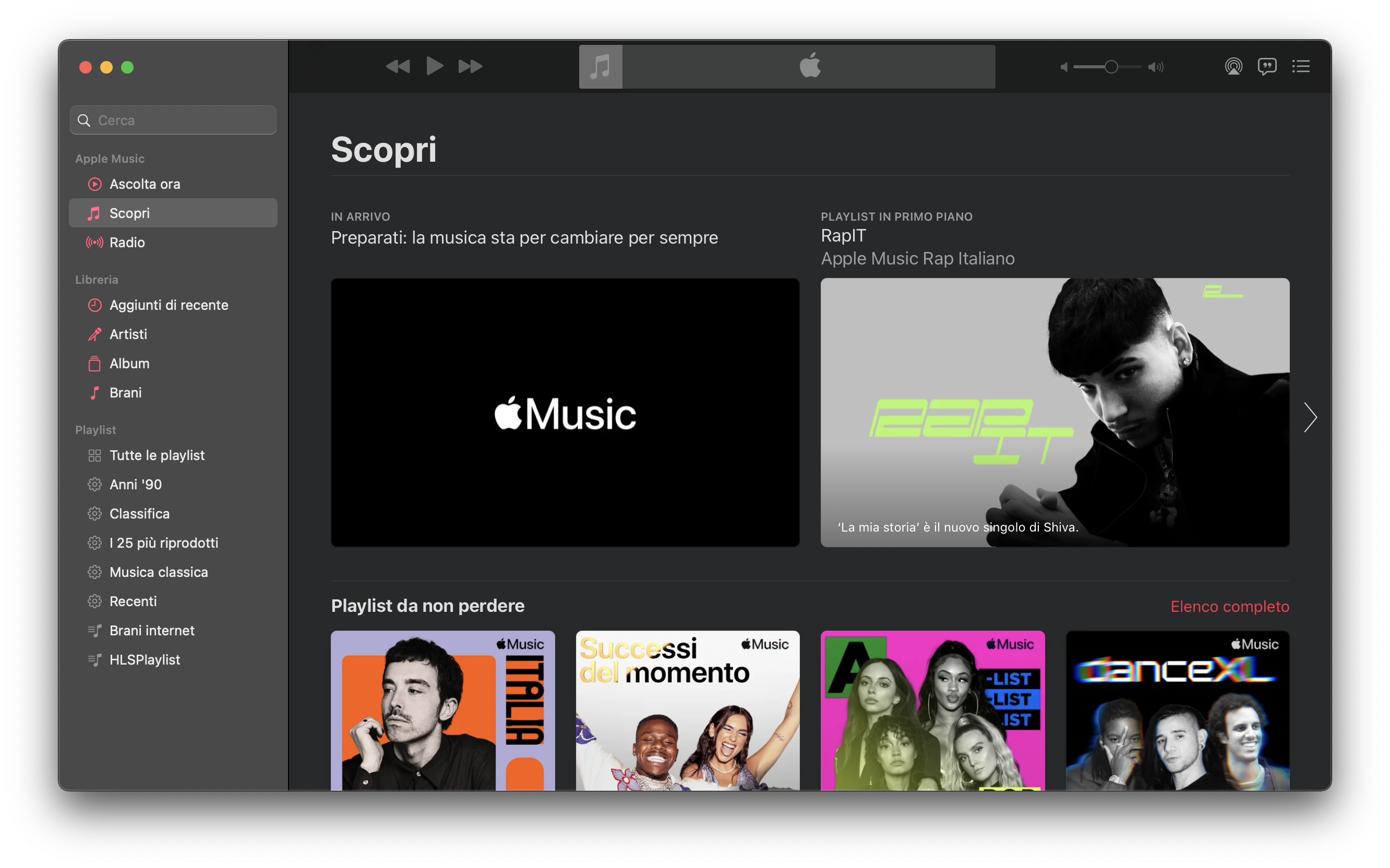
Task: Open the A-List Pop playlist cover
Action: [932, 710]
